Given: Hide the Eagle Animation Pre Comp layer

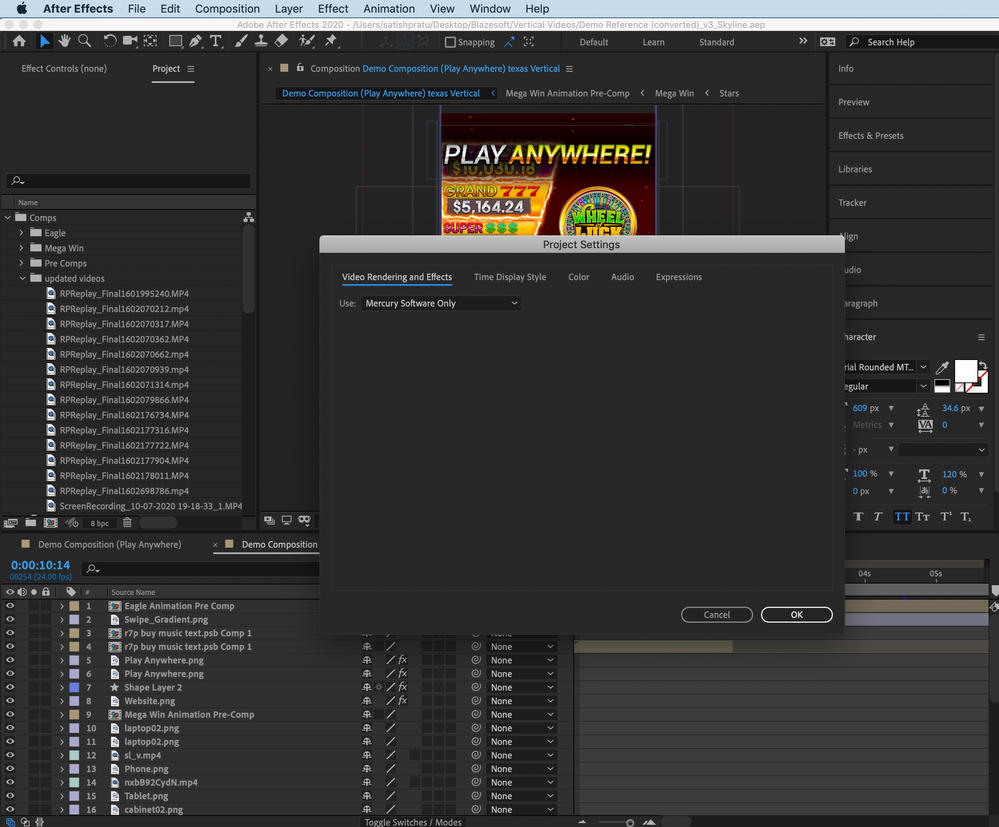Looking at the screenshot, I should 10,606.
